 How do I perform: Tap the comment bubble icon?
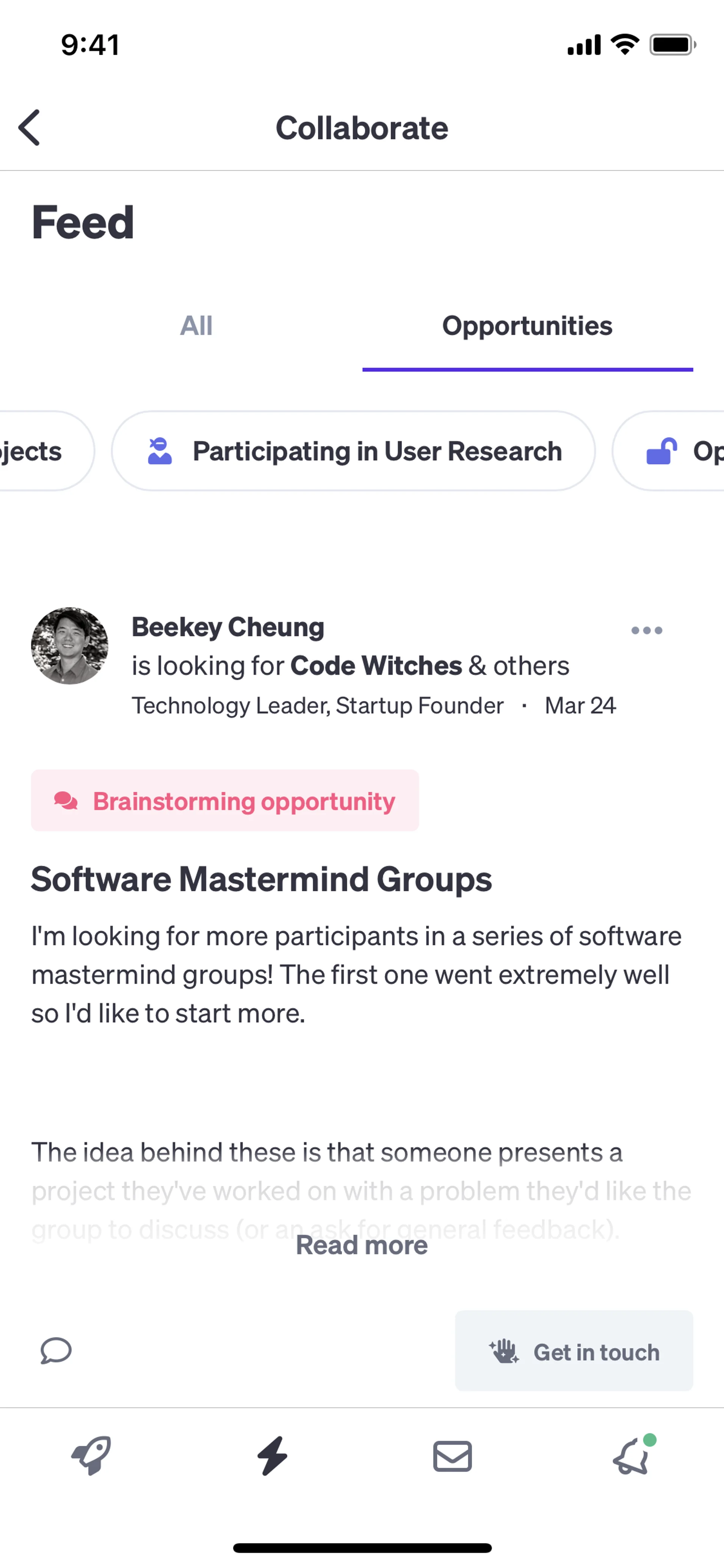point(56,1351)
